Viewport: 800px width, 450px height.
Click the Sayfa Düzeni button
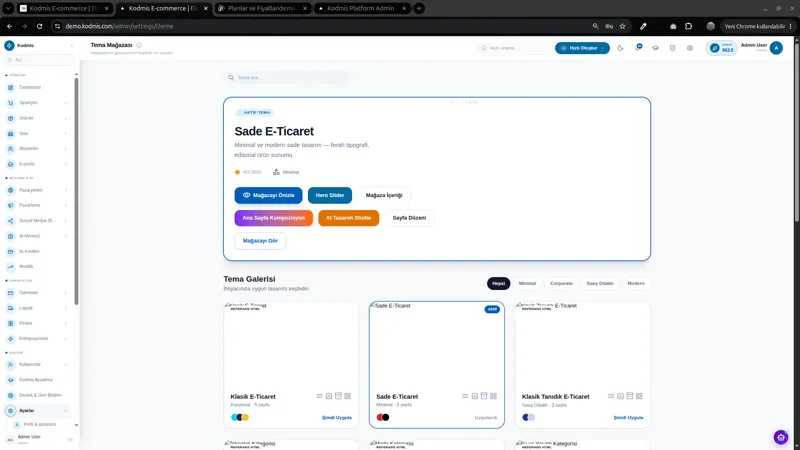pos(409,218)
